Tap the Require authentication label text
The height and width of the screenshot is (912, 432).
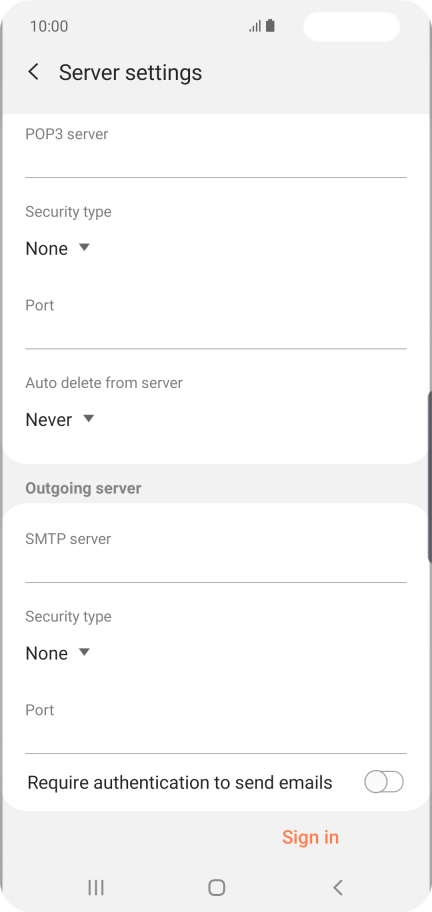pyautogui.click(x=180, y=782)
